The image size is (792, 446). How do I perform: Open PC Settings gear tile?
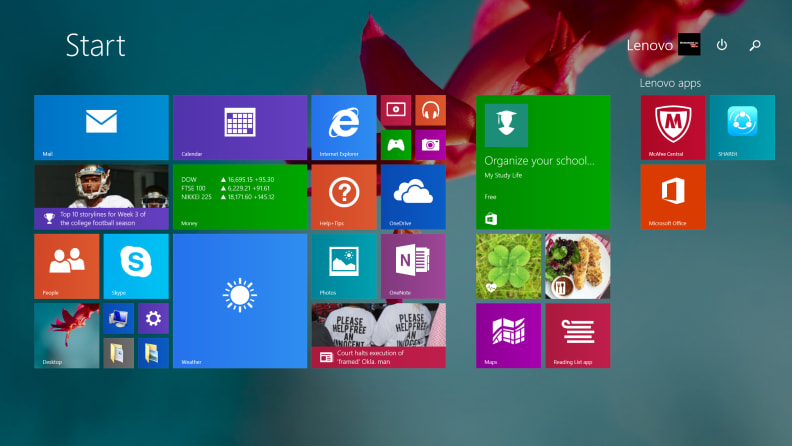[153, 318]
